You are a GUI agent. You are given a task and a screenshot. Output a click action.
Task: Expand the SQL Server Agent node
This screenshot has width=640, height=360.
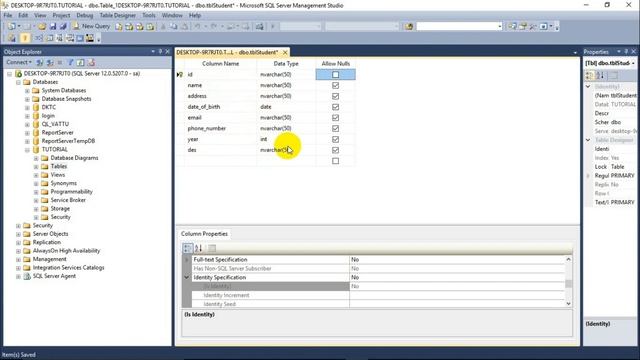[18, 276]
